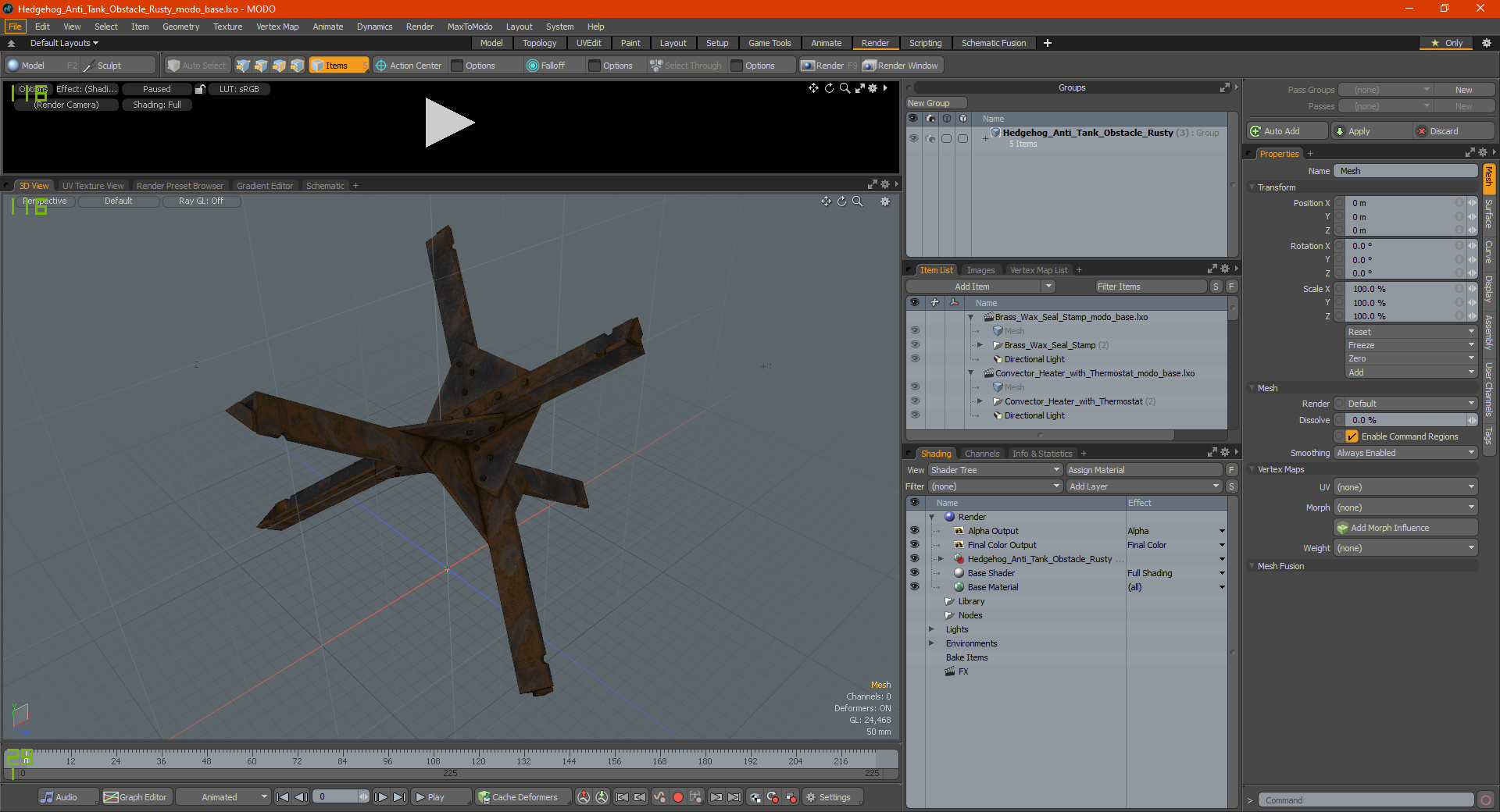Switch to the UVEdit layout tab
This screenshot has height=812, width=1500.
pyautogui.click(x=588, y=43)
